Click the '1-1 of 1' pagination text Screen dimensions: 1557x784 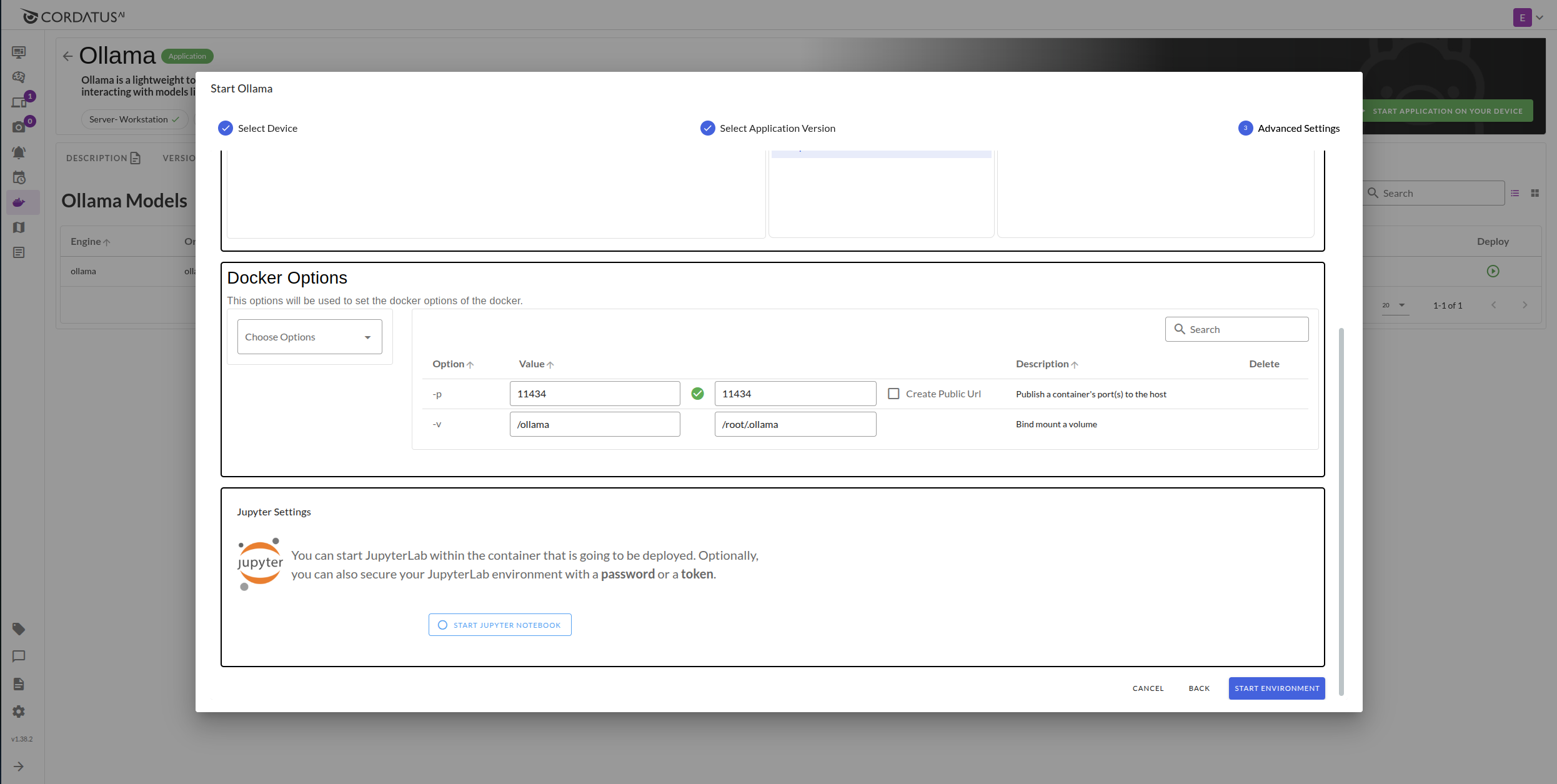[x=1447, y=305]
